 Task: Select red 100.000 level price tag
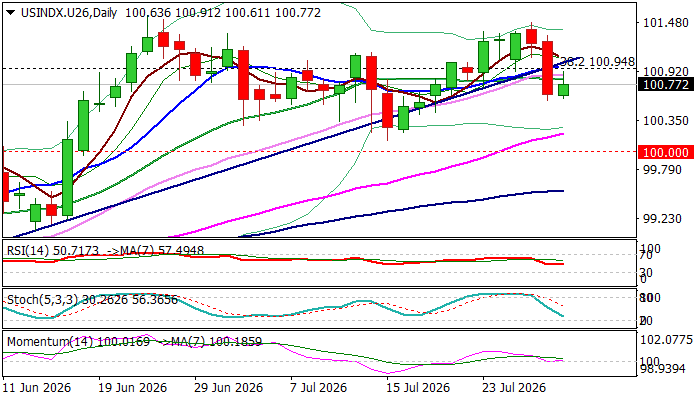pos(666,152)
